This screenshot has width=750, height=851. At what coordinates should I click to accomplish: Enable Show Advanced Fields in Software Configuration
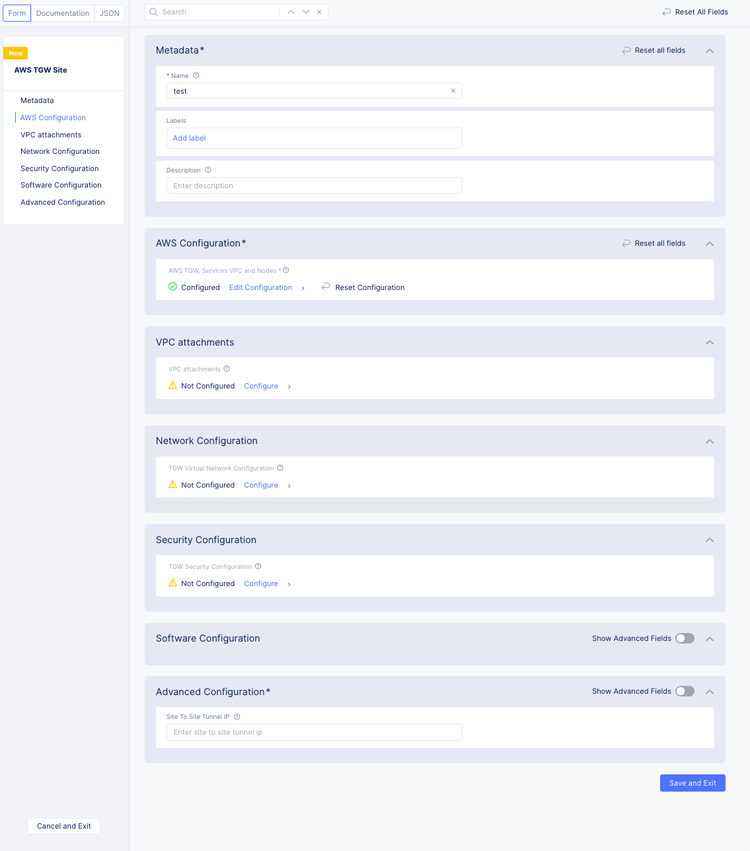click(684, 638)
